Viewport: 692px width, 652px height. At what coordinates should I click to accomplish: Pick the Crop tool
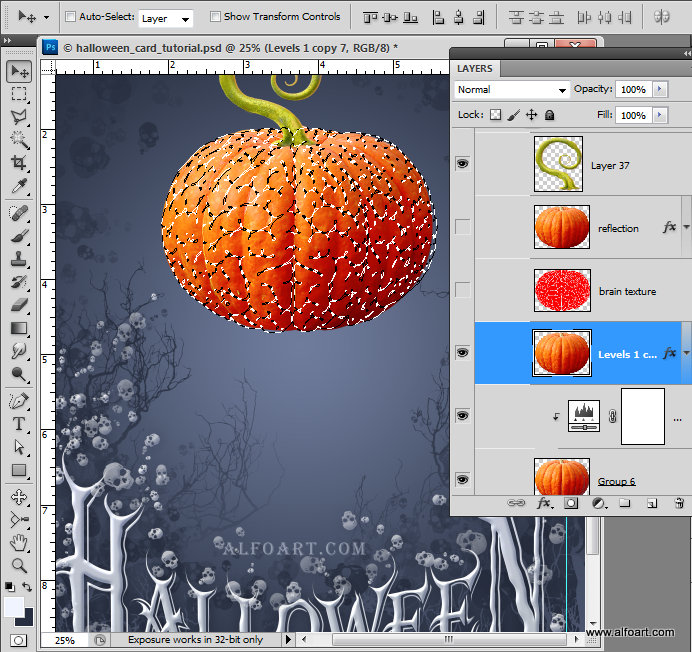19,163
